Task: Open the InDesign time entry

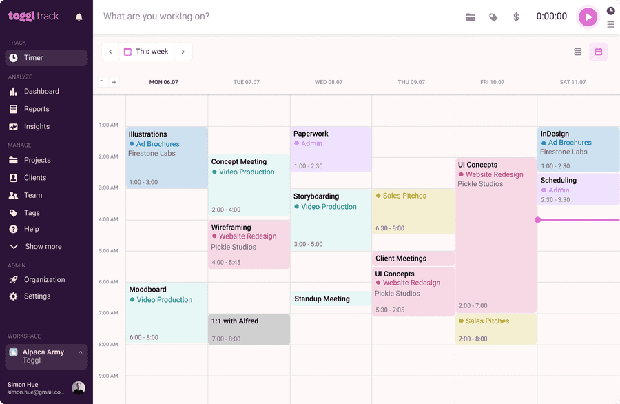Action: (578, 149)
